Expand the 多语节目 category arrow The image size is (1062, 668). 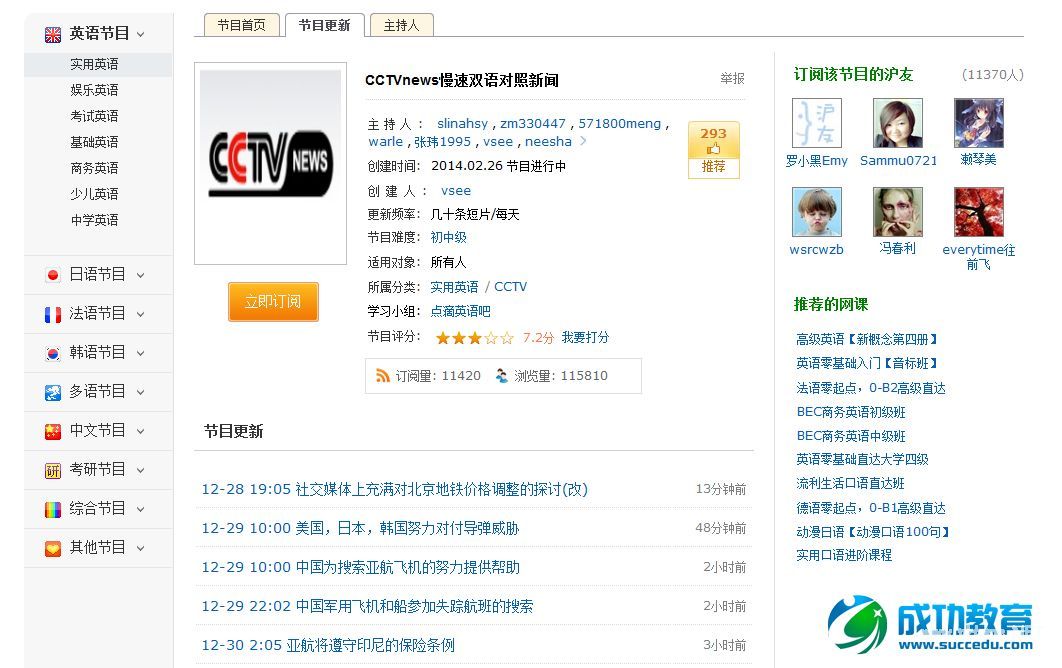(x=140, y=392)
